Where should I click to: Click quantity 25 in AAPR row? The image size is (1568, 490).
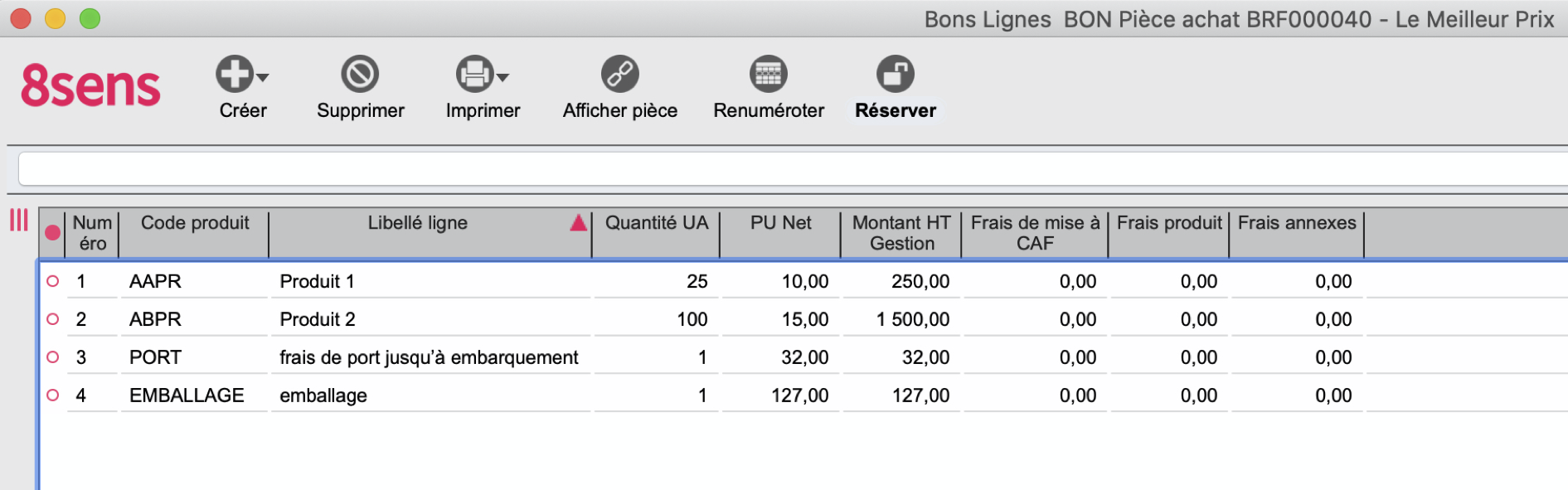point(697,281)
